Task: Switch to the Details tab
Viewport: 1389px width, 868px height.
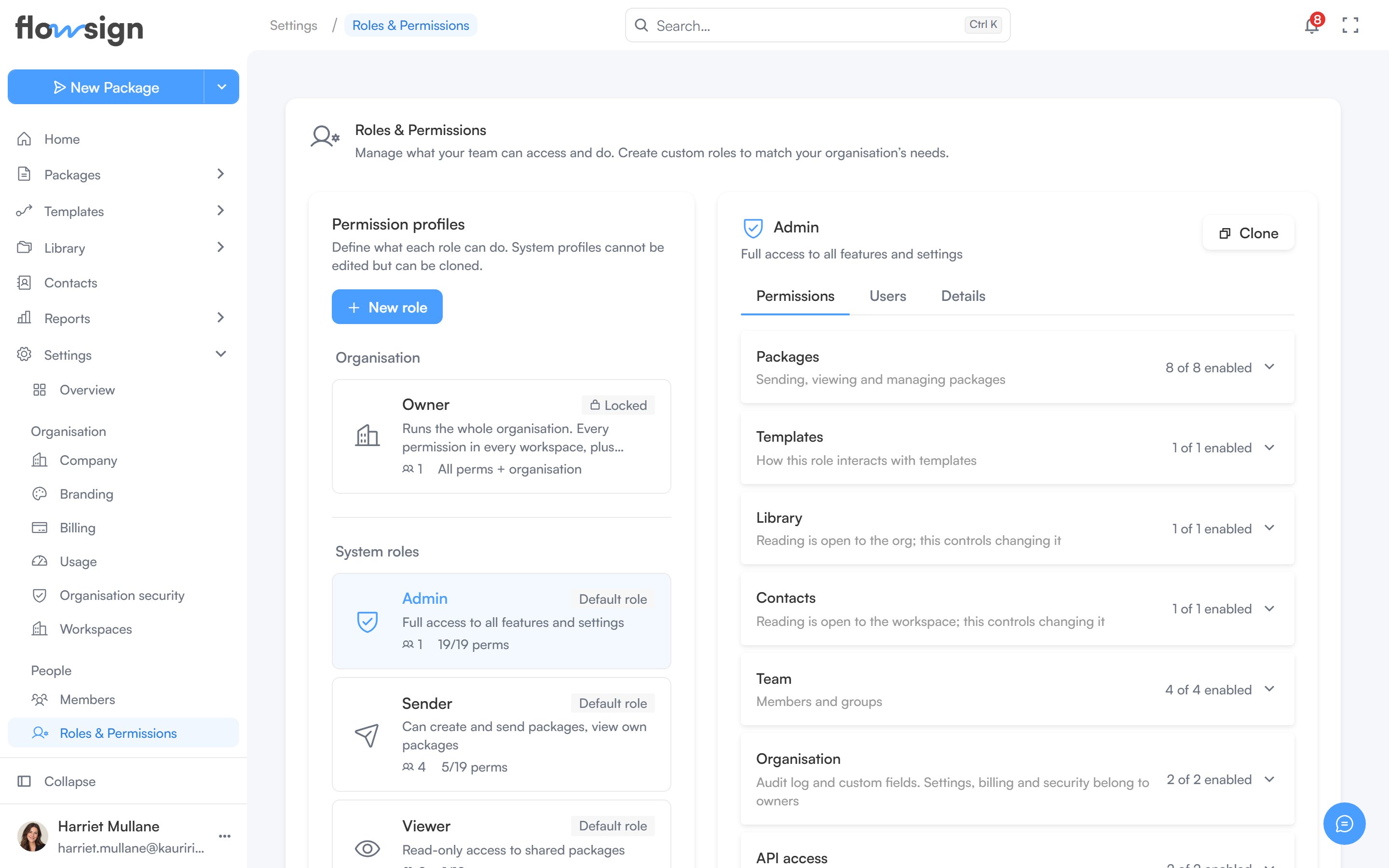Action: click(963, 296)
